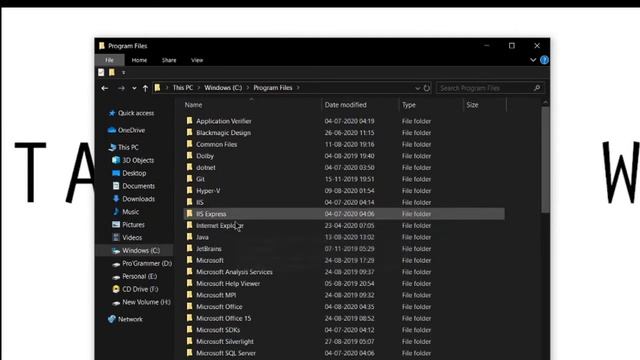Select the Microsoft Analysis Services folder
The height and width of the screenshot is (360, 640).
click(234, 272)
